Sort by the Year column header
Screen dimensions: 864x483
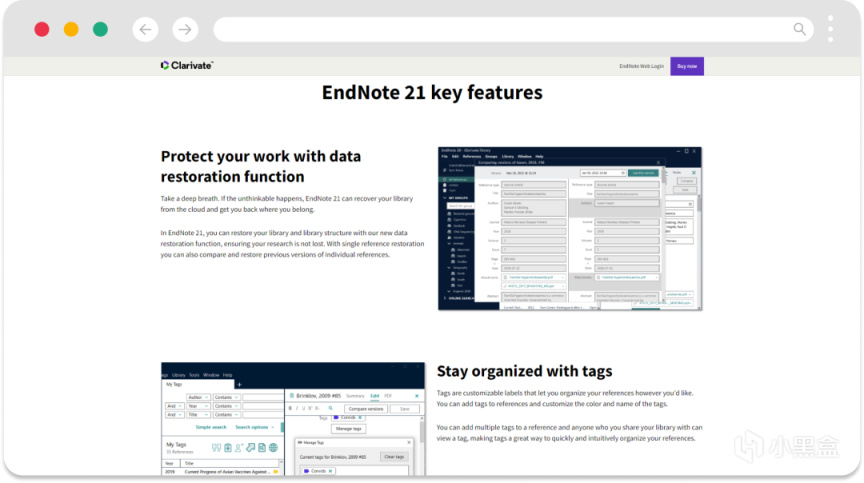coord(170,463)
